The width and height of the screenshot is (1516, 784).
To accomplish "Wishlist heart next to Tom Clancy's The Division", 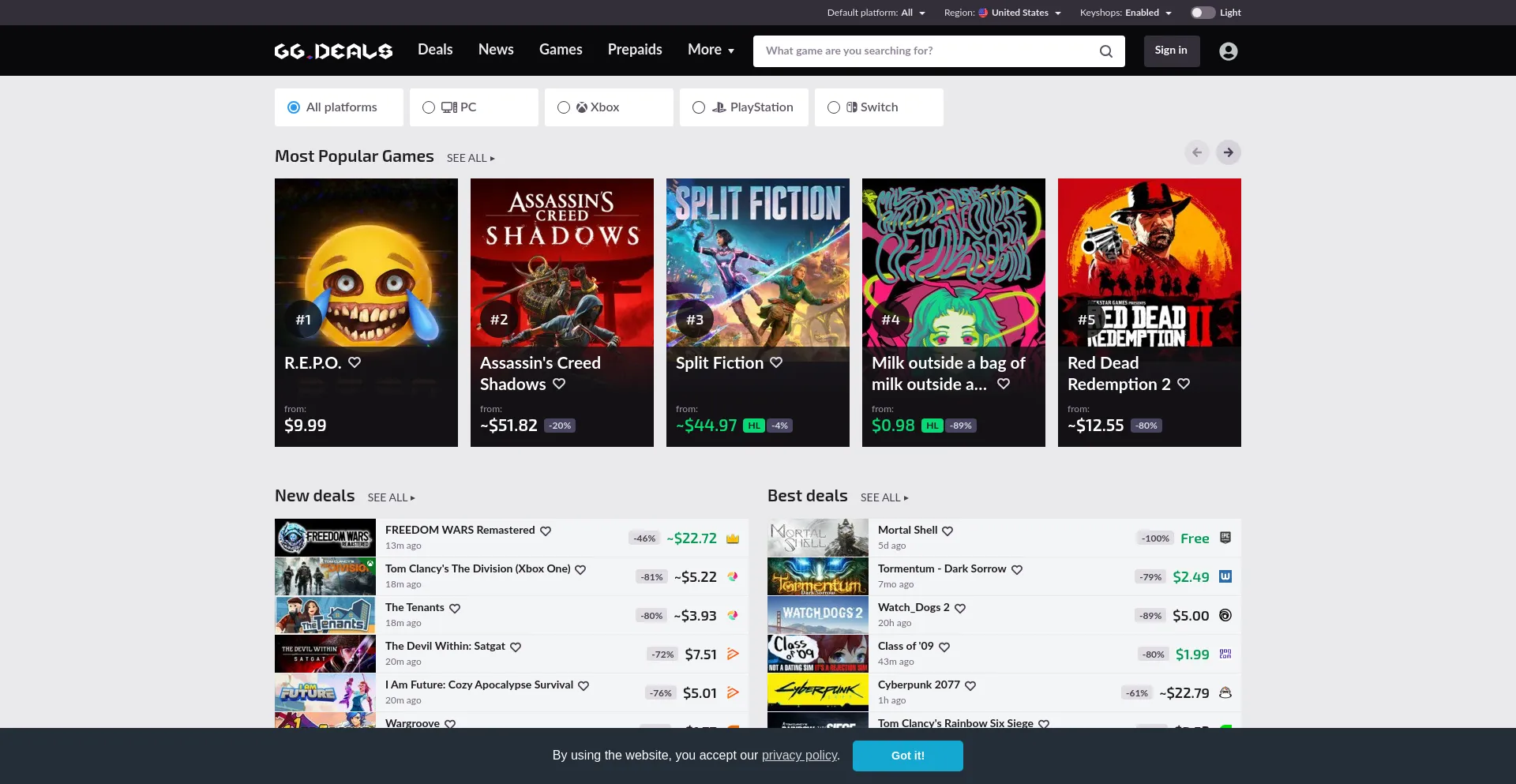I will [580, 569].
